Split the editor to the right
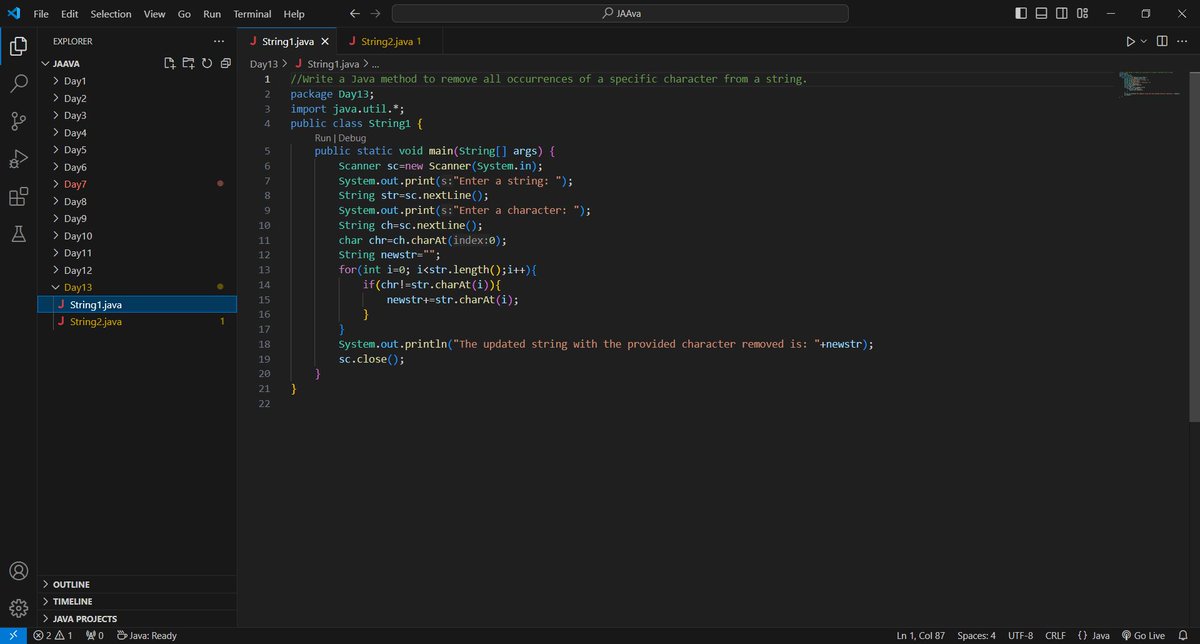 pos(1162,41)
